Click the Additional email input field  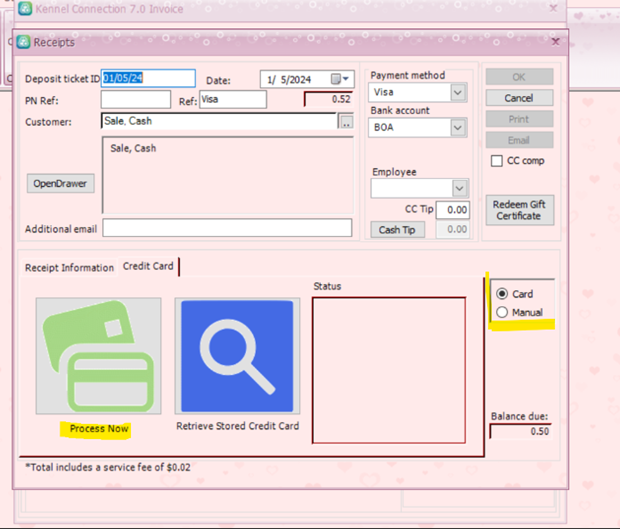coord(227,228)
